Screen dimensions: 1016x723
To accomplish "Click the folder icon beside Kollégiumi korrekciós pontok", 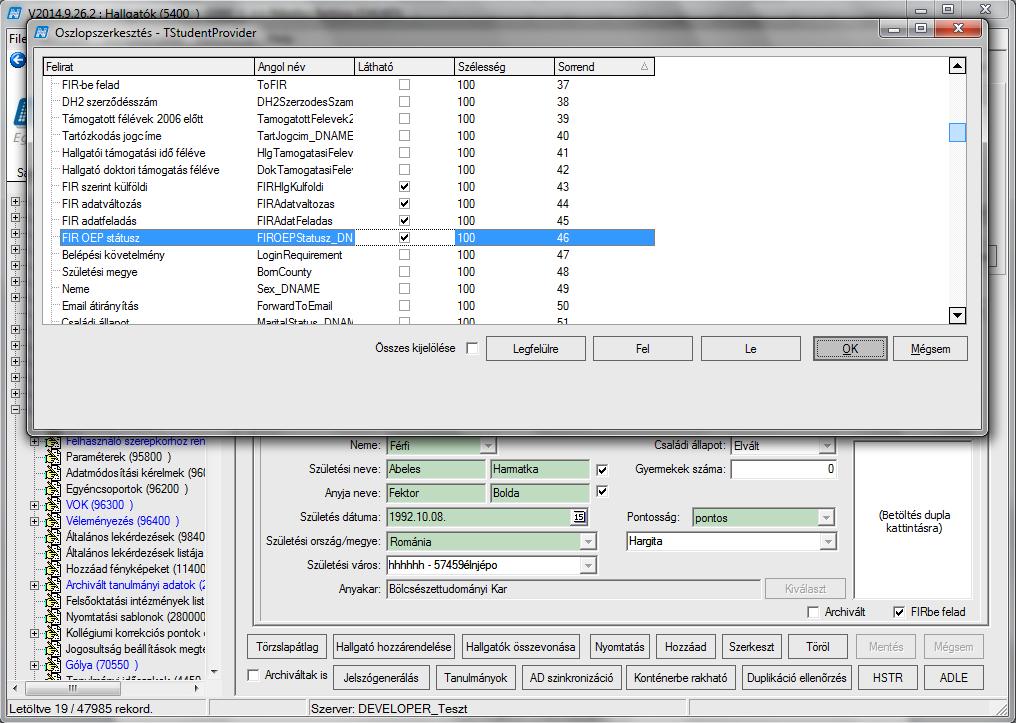I will 52,633.
